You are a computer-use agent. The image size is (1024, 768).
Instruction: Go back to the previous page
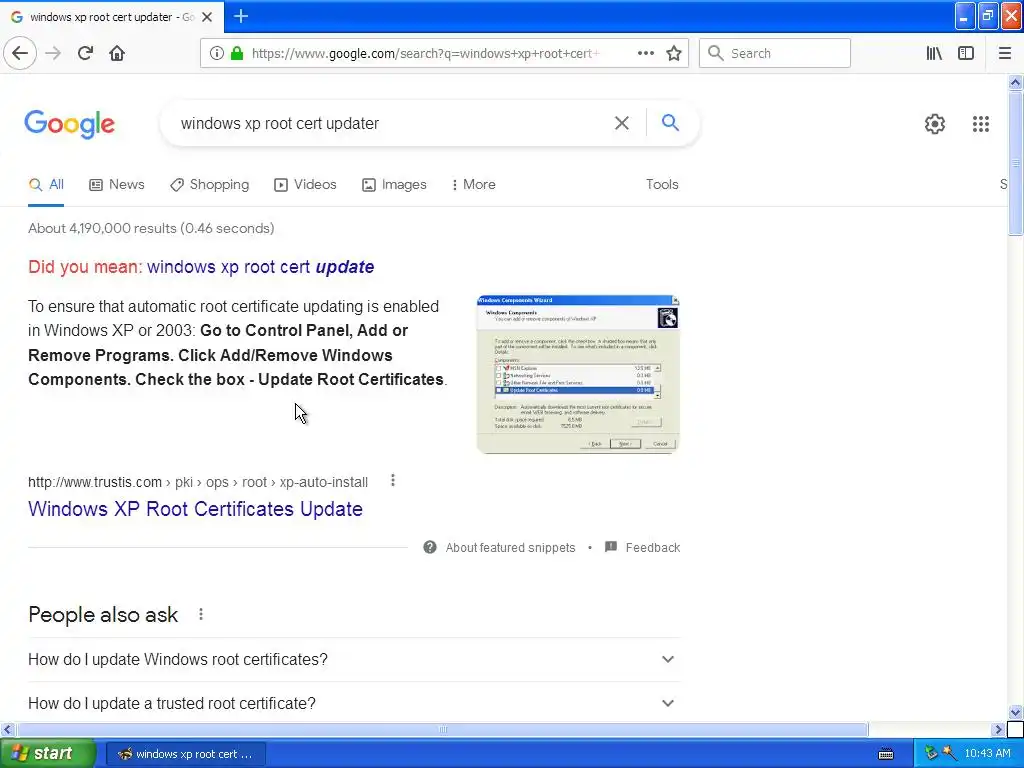click(20, 53)
